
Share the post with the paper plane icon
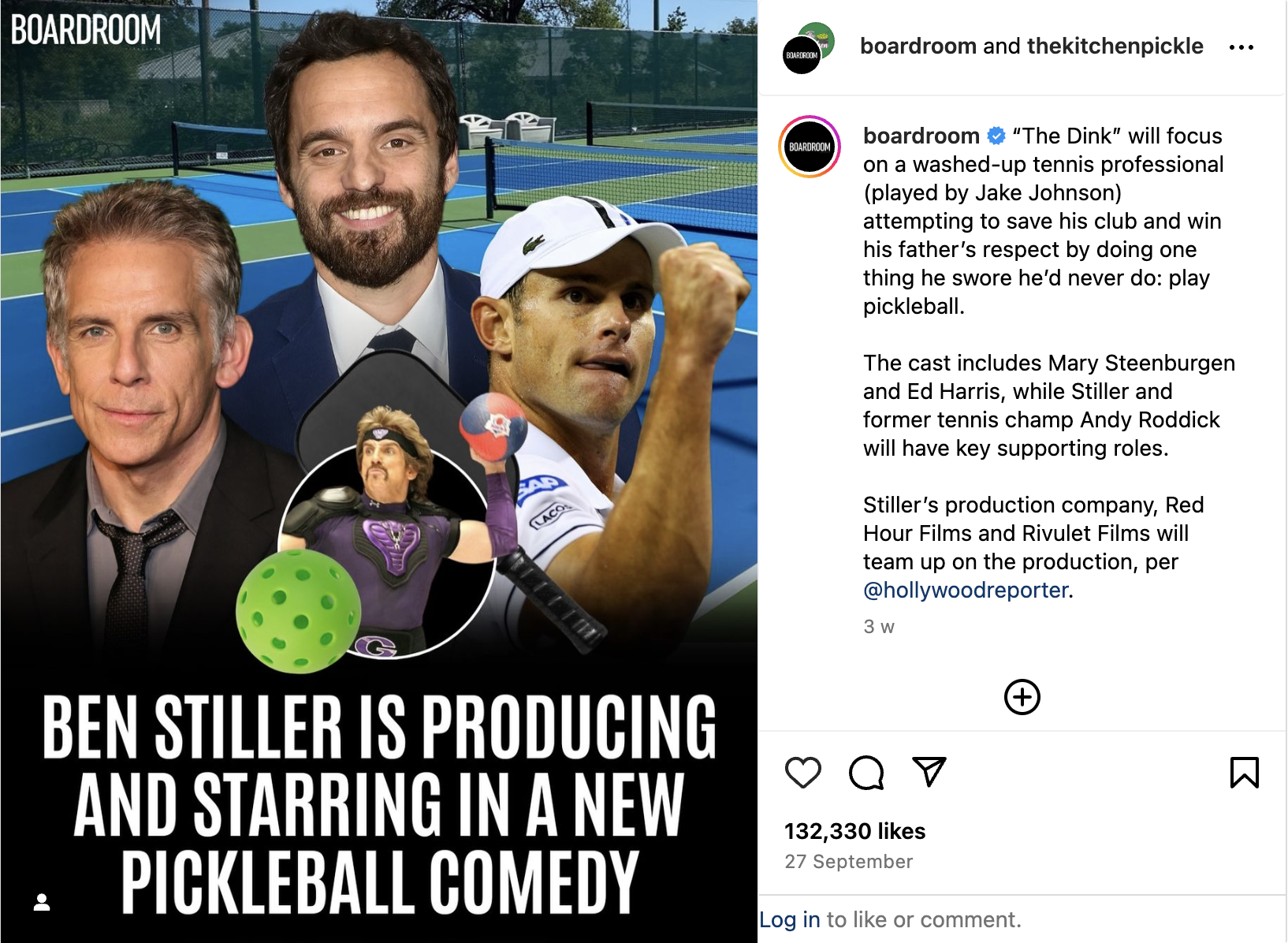929,772
